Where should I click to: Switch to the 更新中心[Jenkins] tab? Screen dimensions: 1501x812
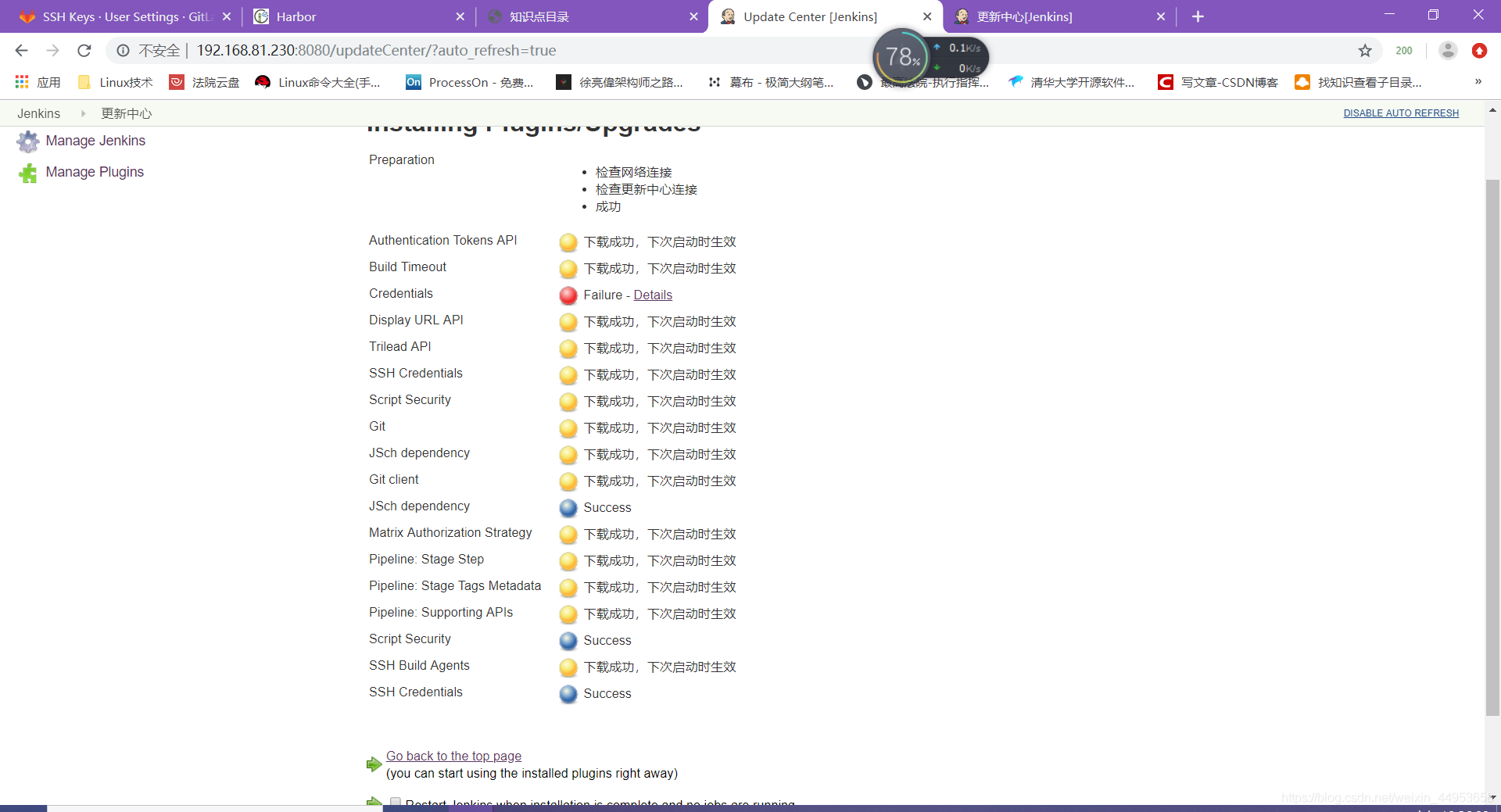1059,16
